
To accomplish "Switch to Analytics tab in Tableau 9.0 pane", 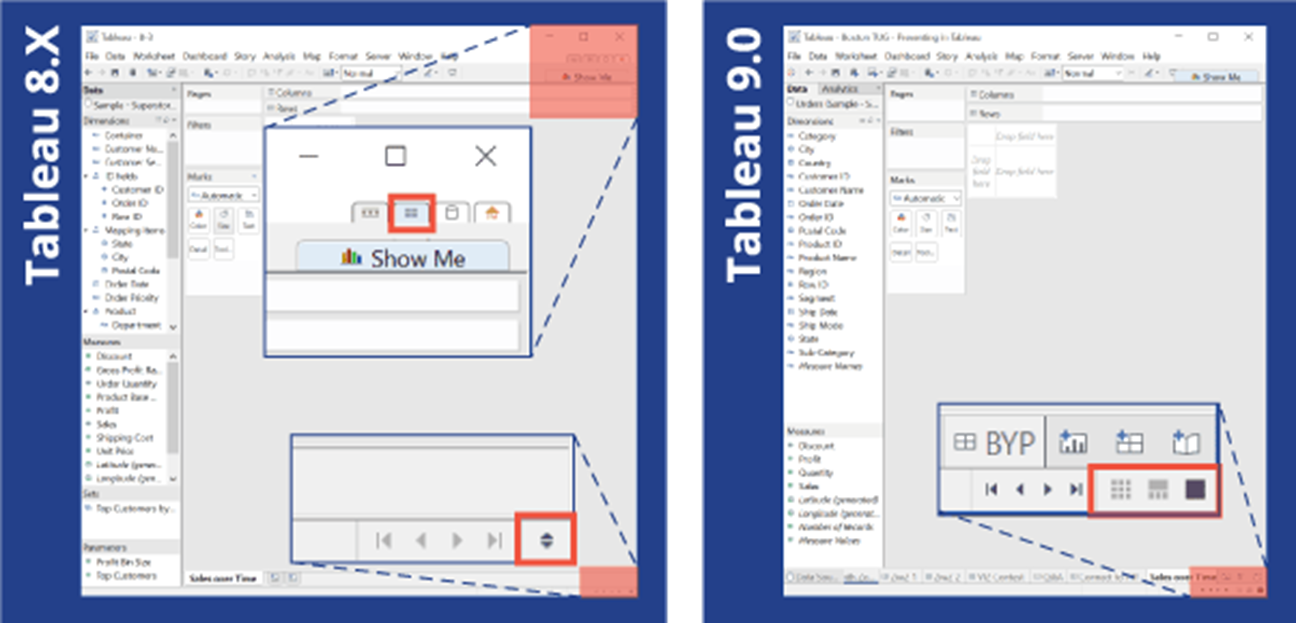I will click(x=838, y=89).
